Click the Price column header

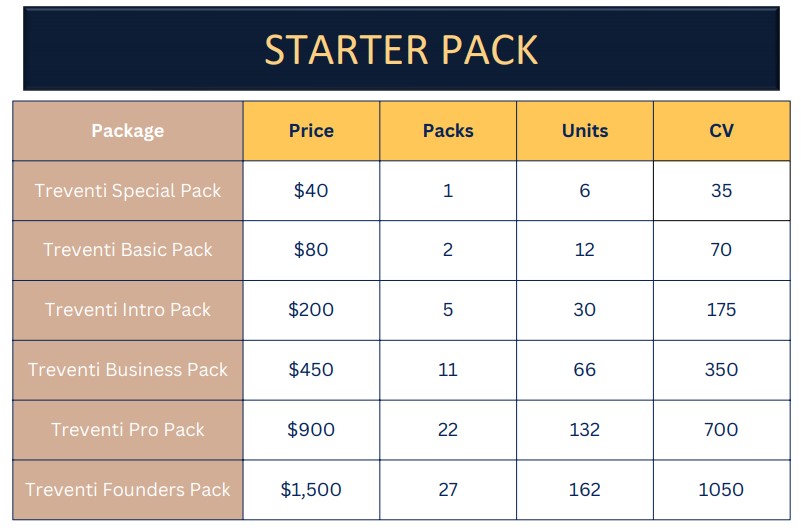point(311,131)
